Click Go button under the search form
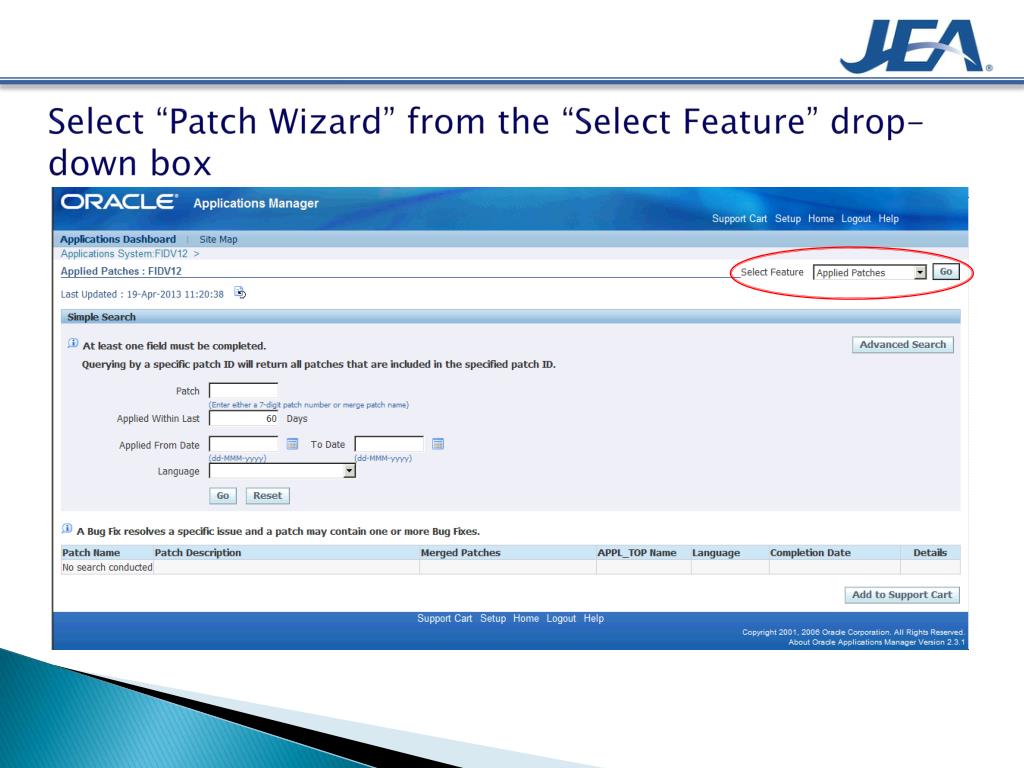1024x768 pixels. [x=223, y=496]
